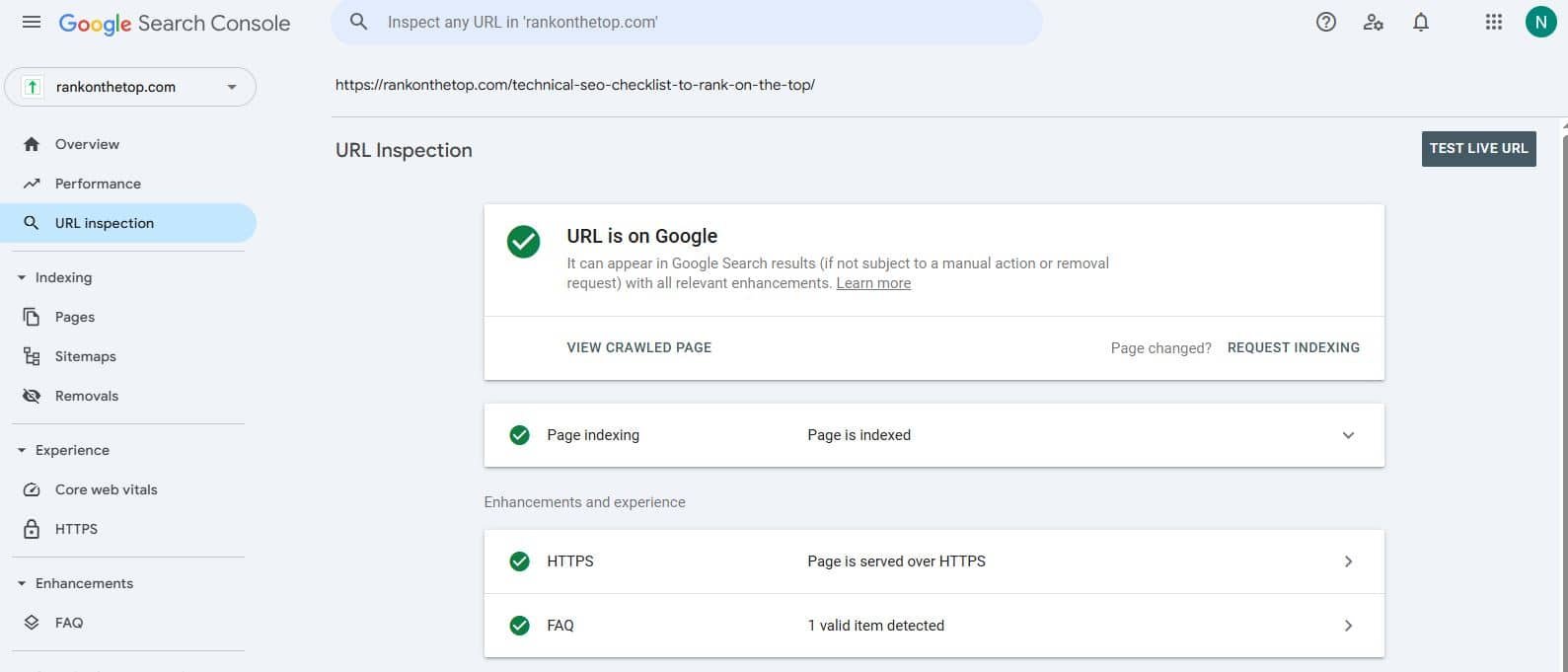
Task: Open the Pages indexing report
Action: [x=128, y=317]
